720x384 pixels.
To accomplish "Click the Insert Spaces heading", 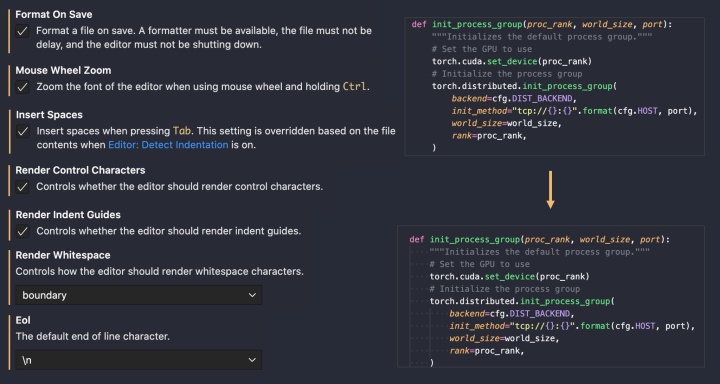I will [x=49, y=115].
